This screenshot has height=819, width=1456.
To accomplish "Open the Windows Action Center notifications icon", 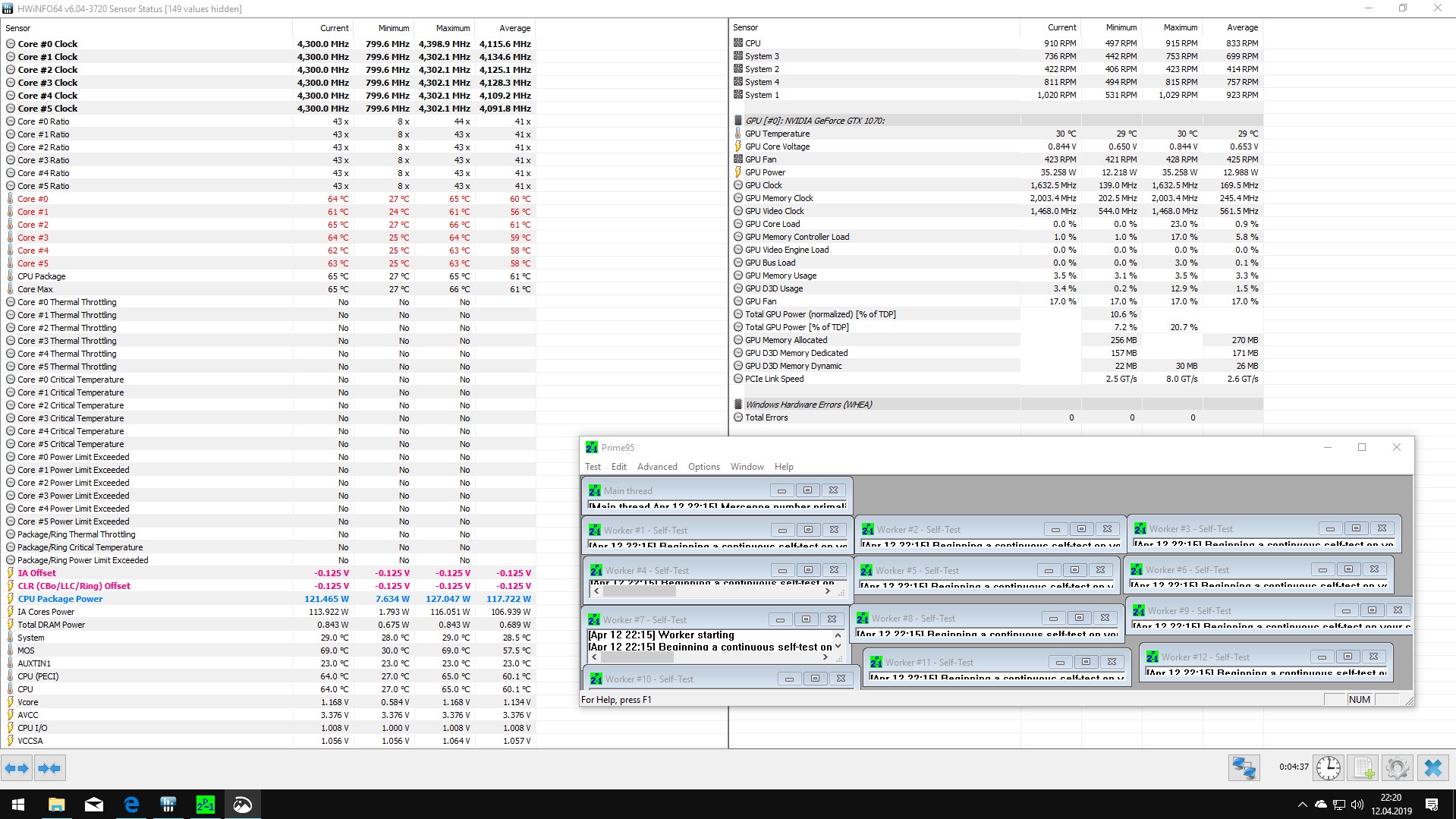I will click(1432, 805).
